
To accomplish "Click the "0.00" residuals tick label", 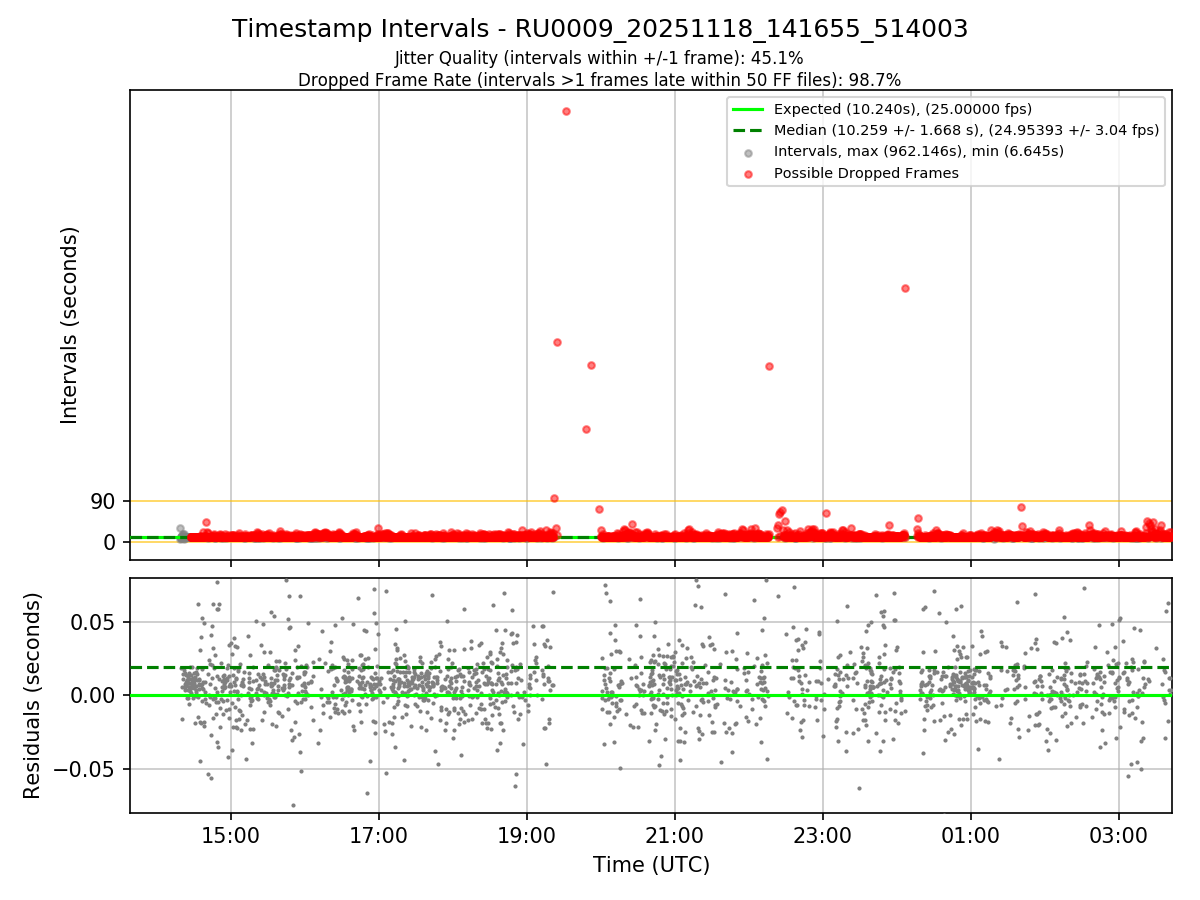I will [x=95, y=695].
